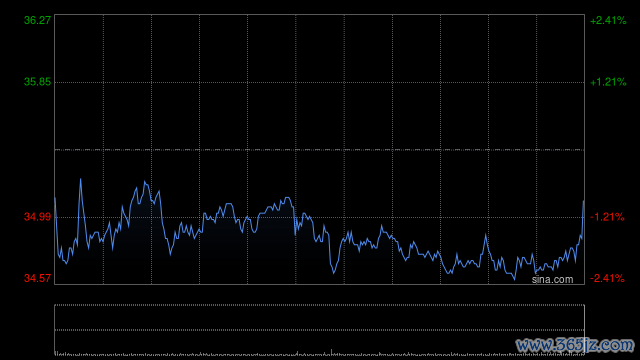Click the +1.21% percentage label
Image resolution: width=640 pixels, height=360 pixels.
tap(608, 82)
